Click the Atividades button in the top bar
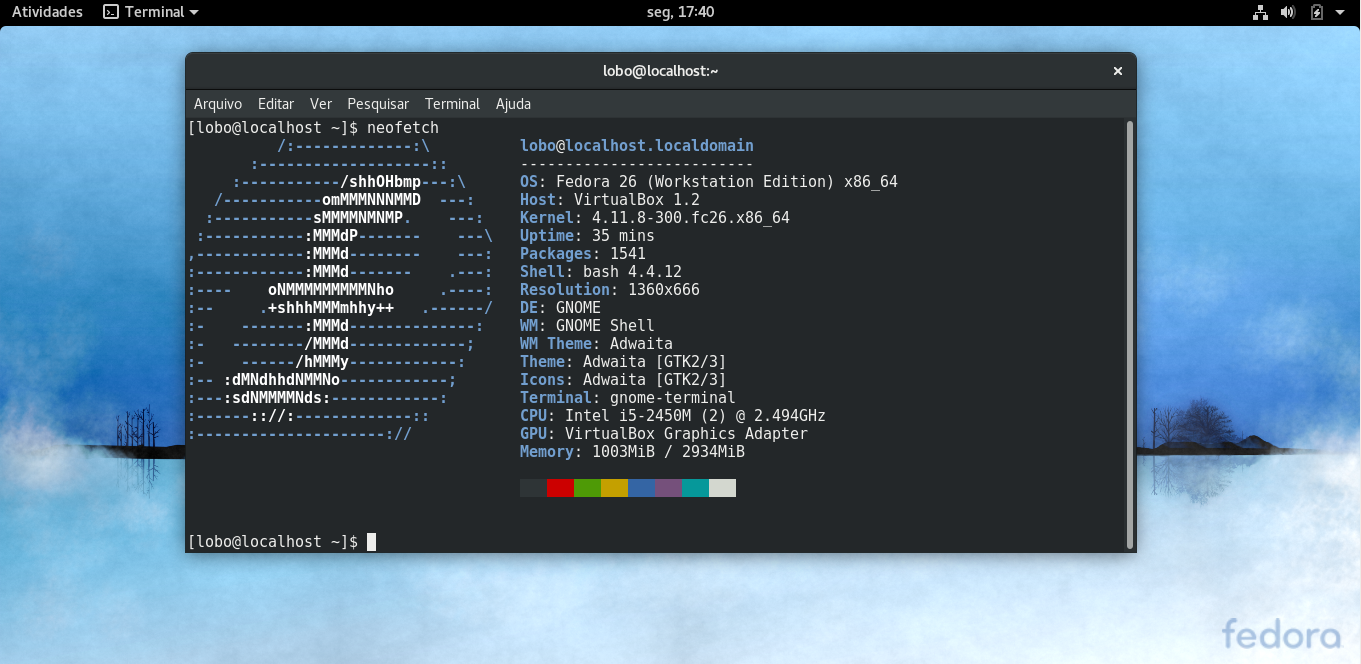This screenshot has width=1361, height=664. pyautogui.click(x=47, y=12)
